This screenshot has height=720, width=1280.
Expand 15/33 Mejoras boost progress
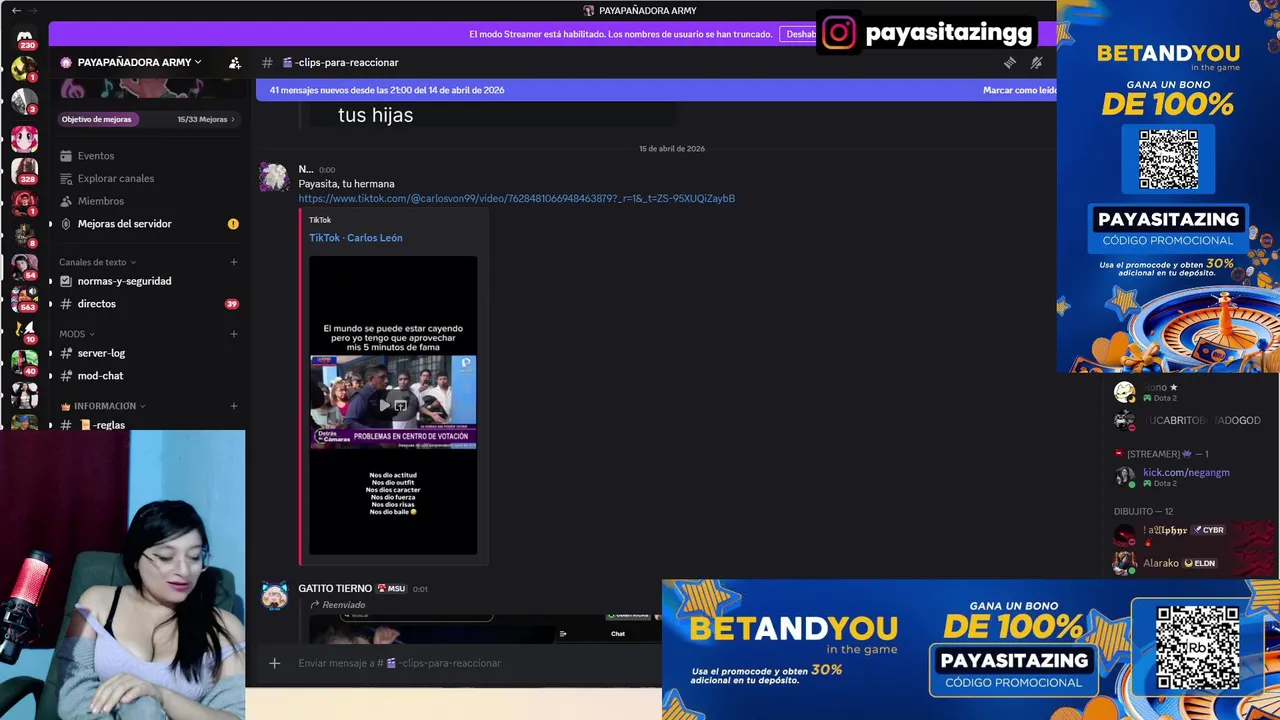pos(206,119)
